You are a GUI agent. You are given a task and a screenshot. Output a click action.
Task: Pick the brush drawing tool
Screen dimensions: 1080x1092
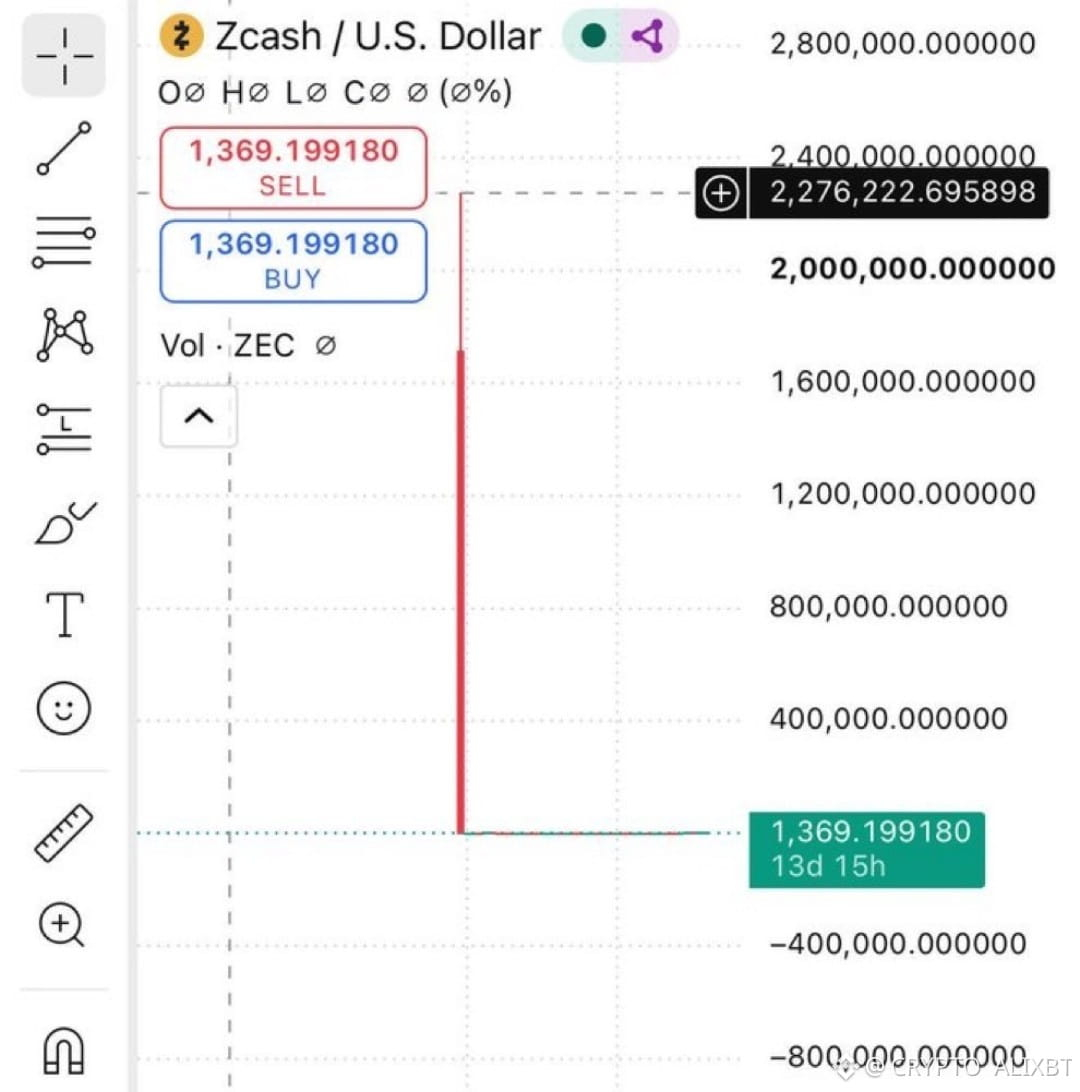tap(65, 522)
